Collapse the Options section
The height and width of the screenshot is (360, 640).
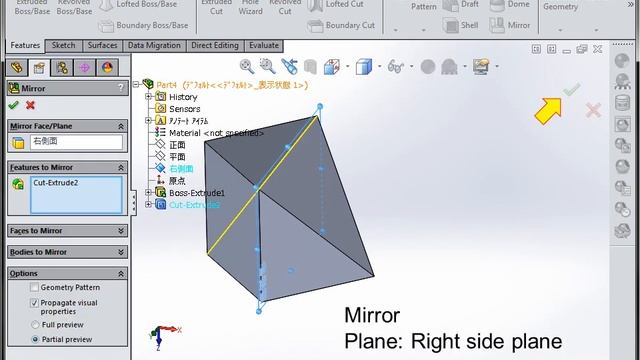tap(121, 274)
